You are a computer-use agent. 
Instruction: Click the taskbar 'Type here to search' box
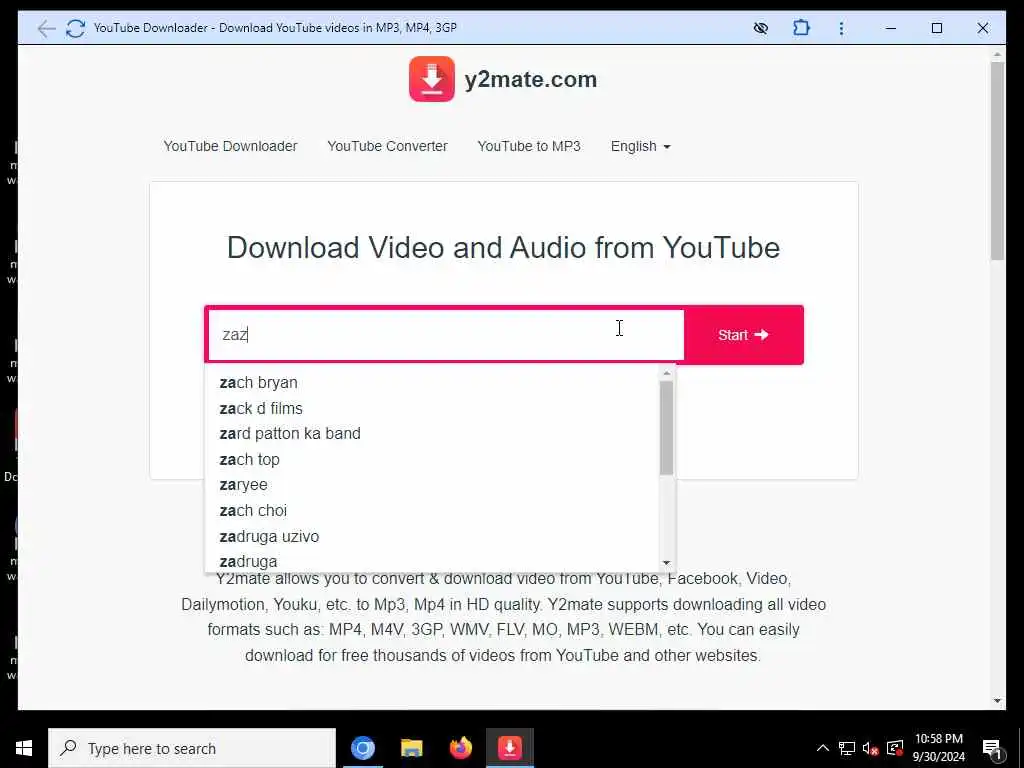[192, 748]
